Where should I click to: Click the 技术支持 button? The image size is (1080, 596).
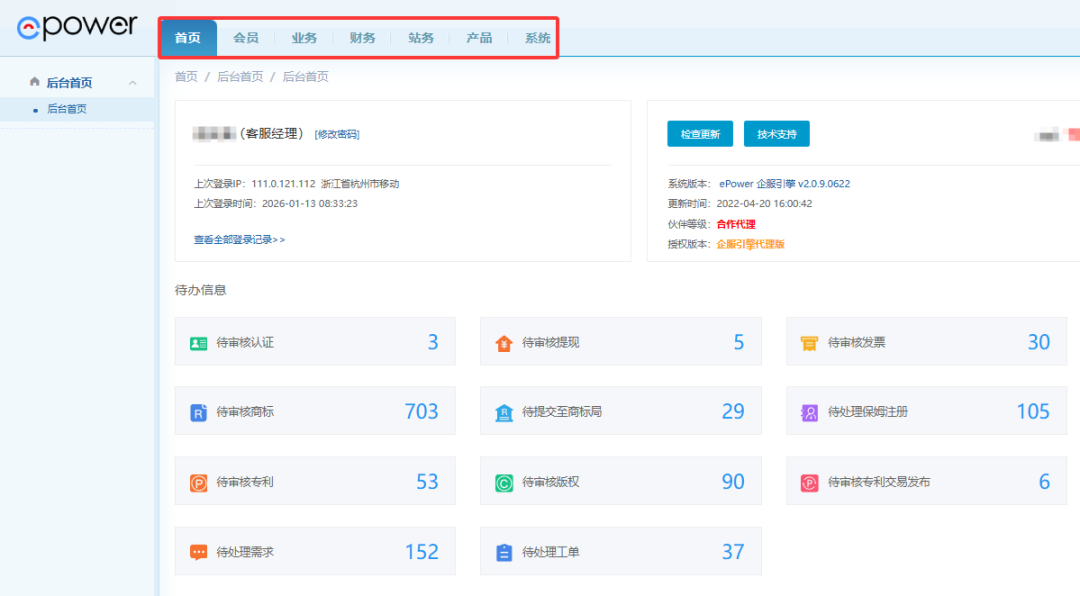coord(776,134)
